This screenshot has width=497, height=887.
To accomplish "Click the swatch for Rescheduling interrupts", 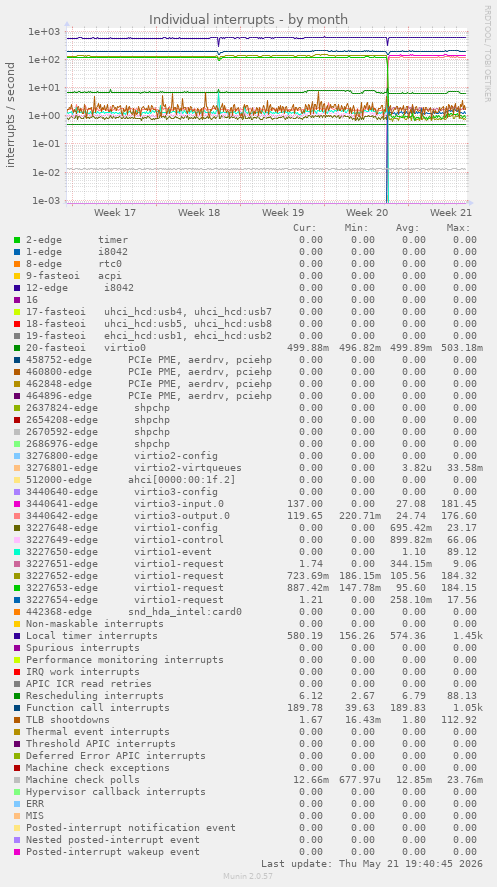I will pyautogui.click(x=17, y=696).
